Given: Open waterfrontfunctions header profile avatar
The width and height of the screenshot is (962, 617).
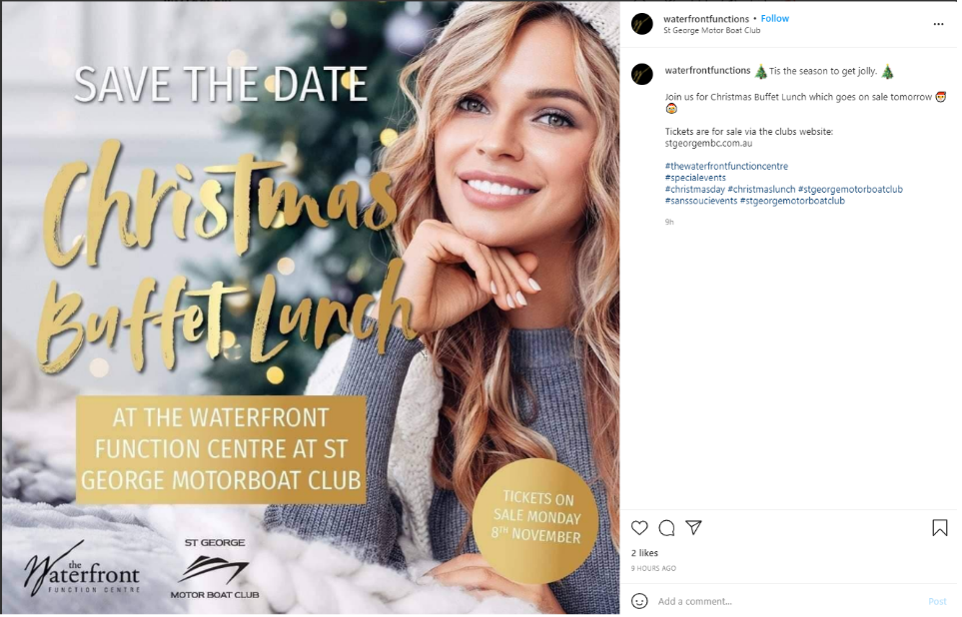Looking at the screenshot, I should (x=642, y=24).
